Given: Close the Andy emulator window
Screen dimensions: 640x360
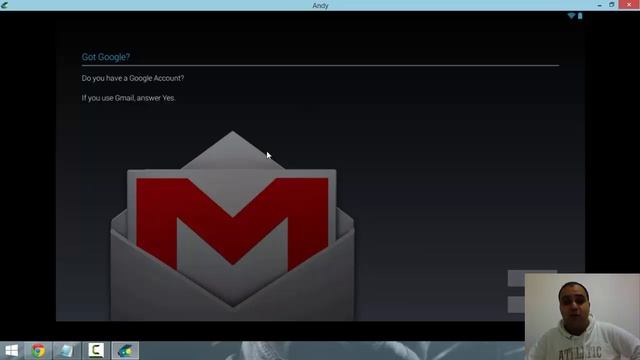Looking at the screenshot, I should (629, 5).
